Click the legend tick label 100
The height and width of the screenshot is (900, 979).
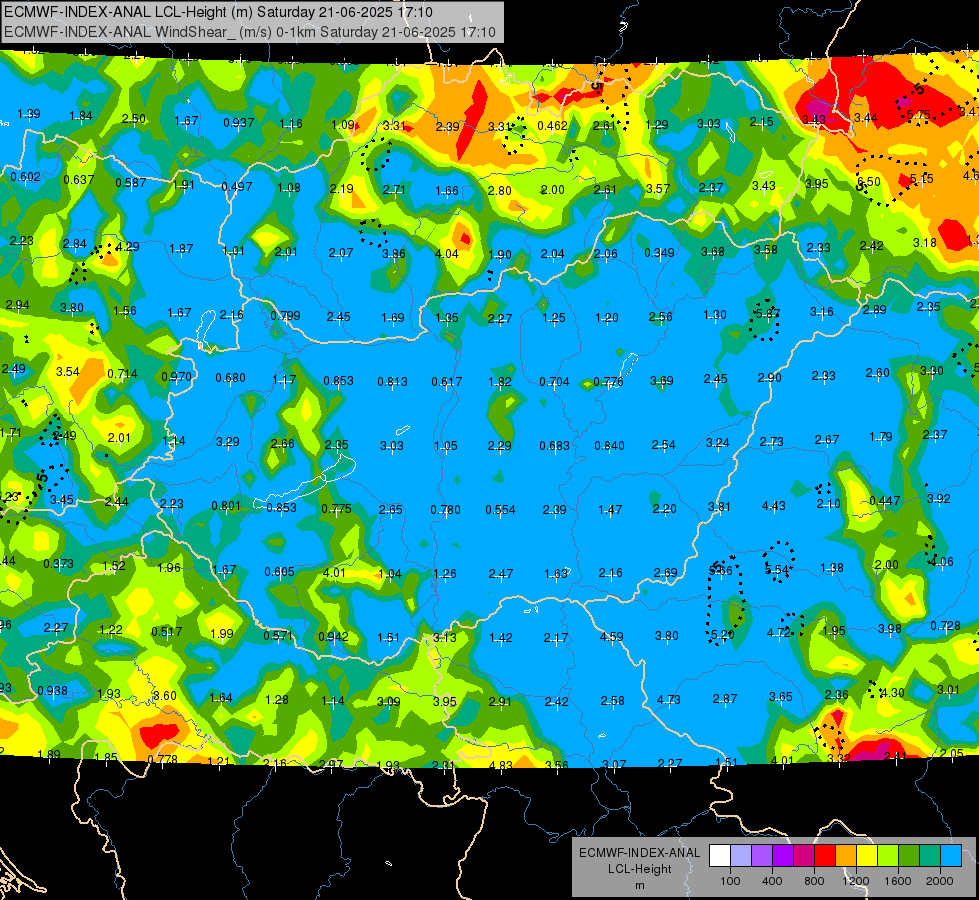click(731, 881)
